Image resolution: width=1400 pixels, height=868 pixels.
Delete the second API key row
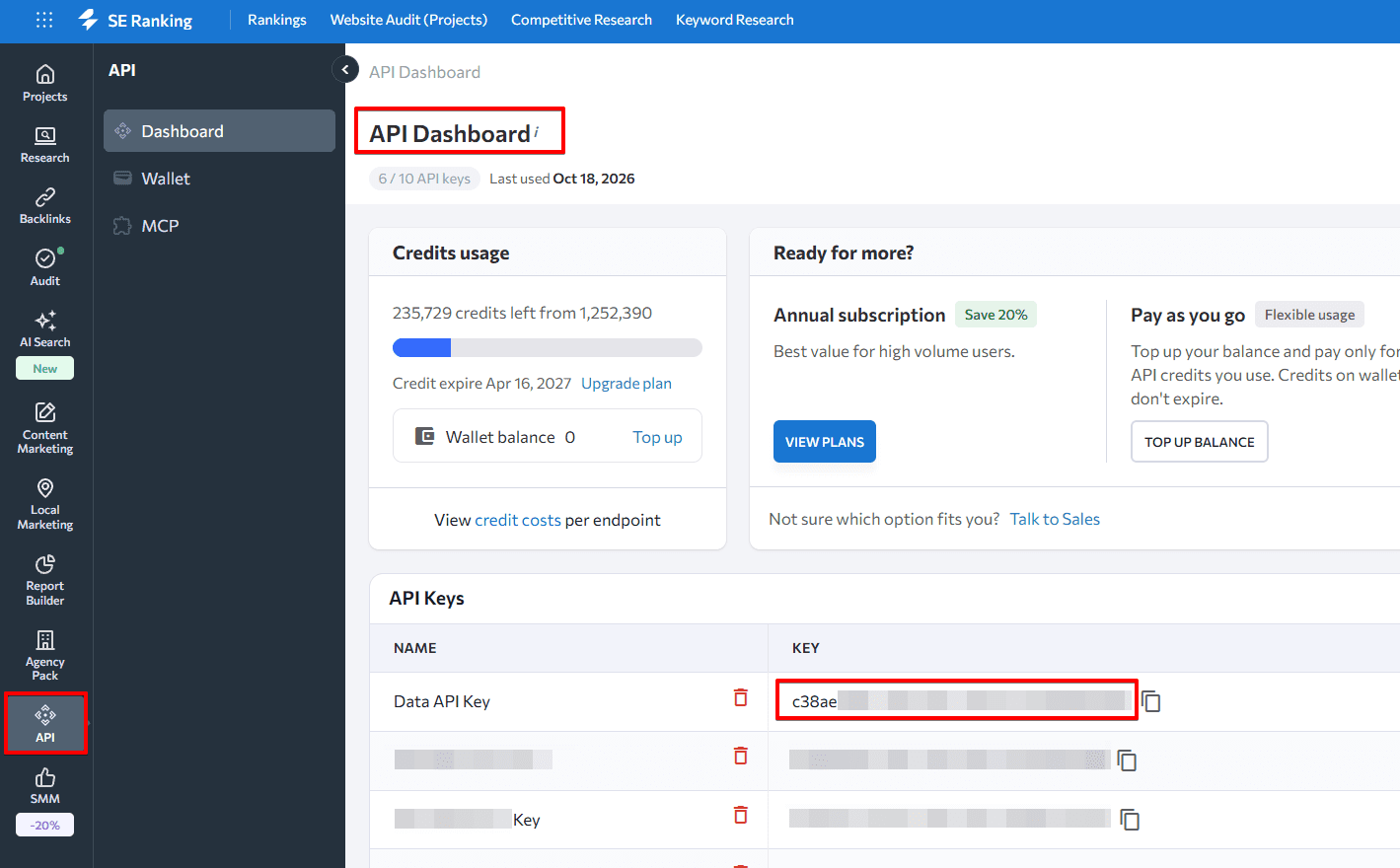point(741,757)
